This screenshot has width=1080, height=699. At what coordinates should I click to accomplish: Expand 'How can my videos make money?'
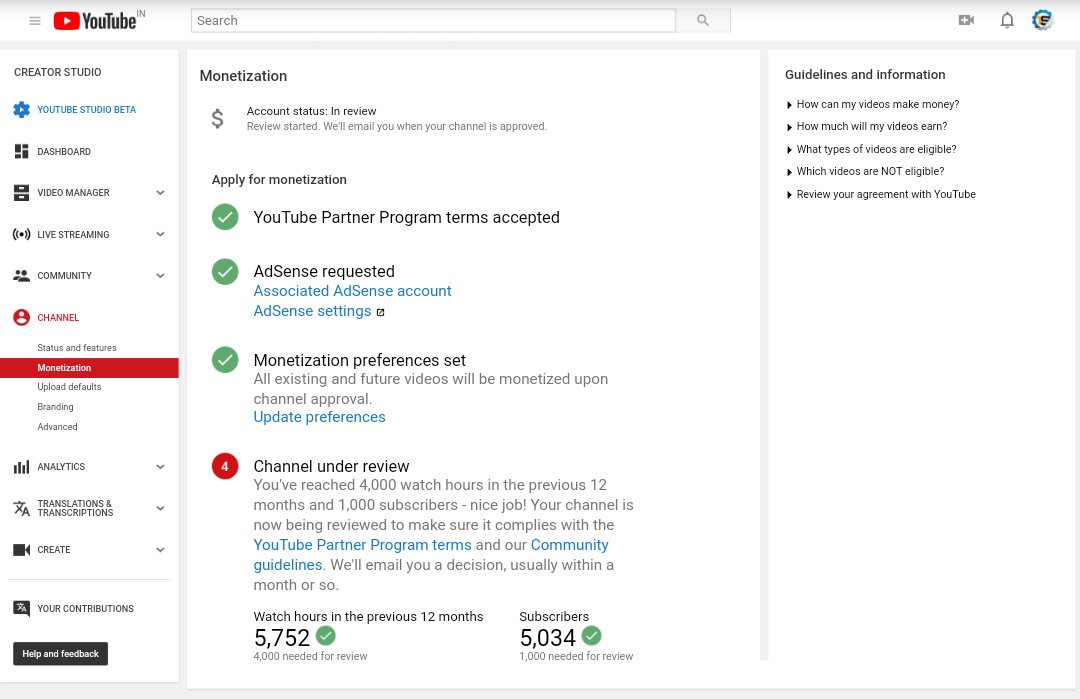point(872,105)
